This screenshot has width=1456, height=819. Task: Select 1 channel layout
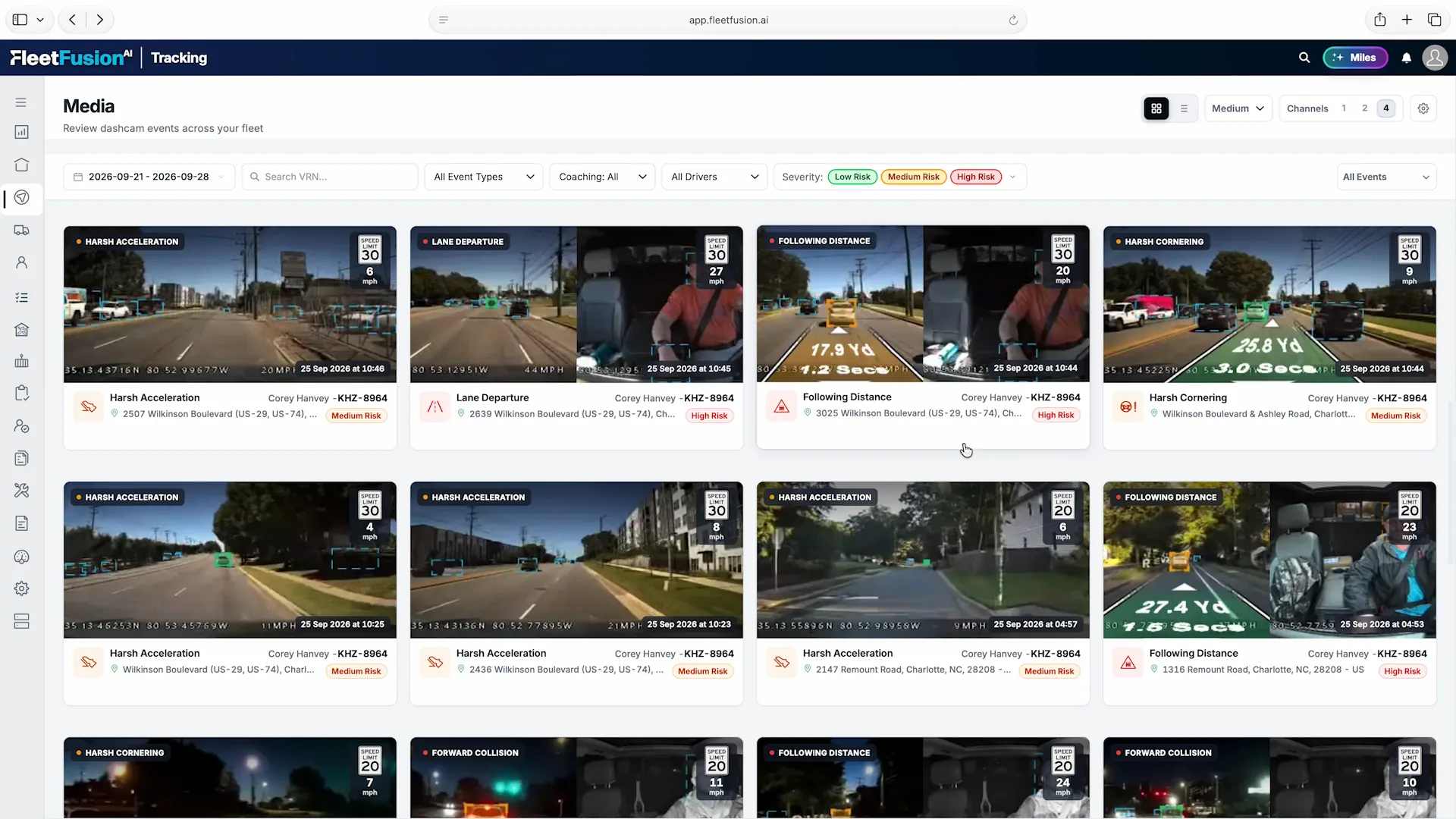[1344, 108]
